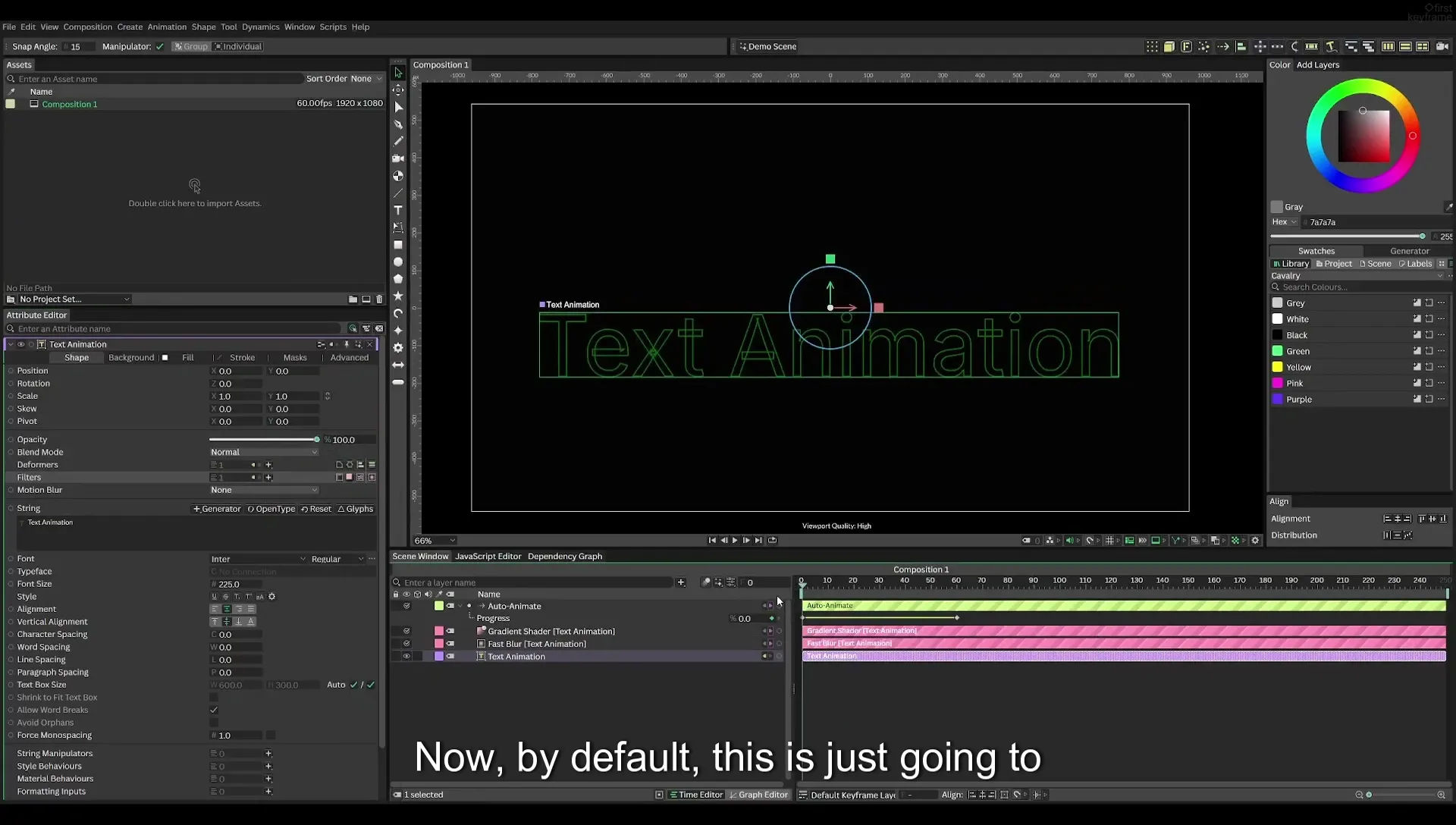Open the Blend Mode dropdown
The image size is (1456, 825).
[x=264, y=452]
